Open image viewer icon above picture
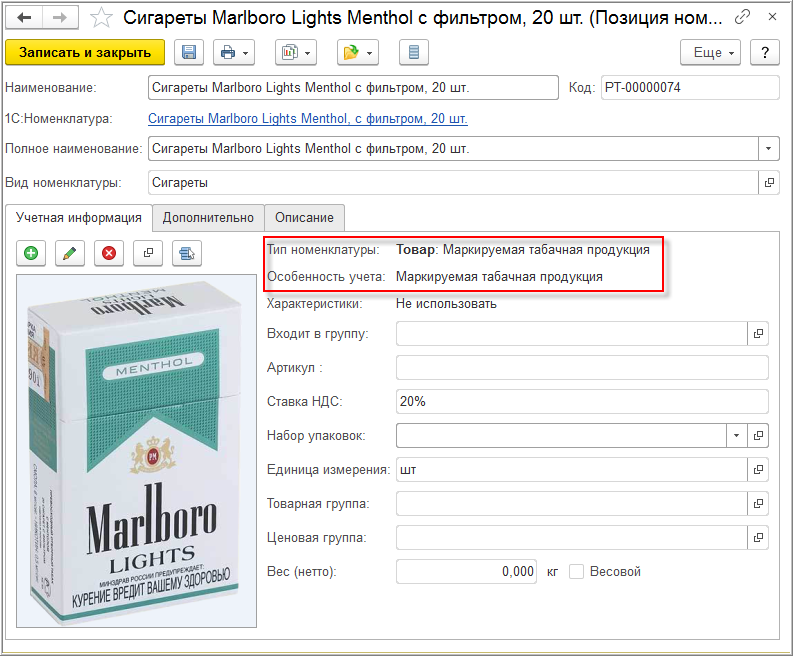Screen dimensions: 793x656 [x=148, y=253]
